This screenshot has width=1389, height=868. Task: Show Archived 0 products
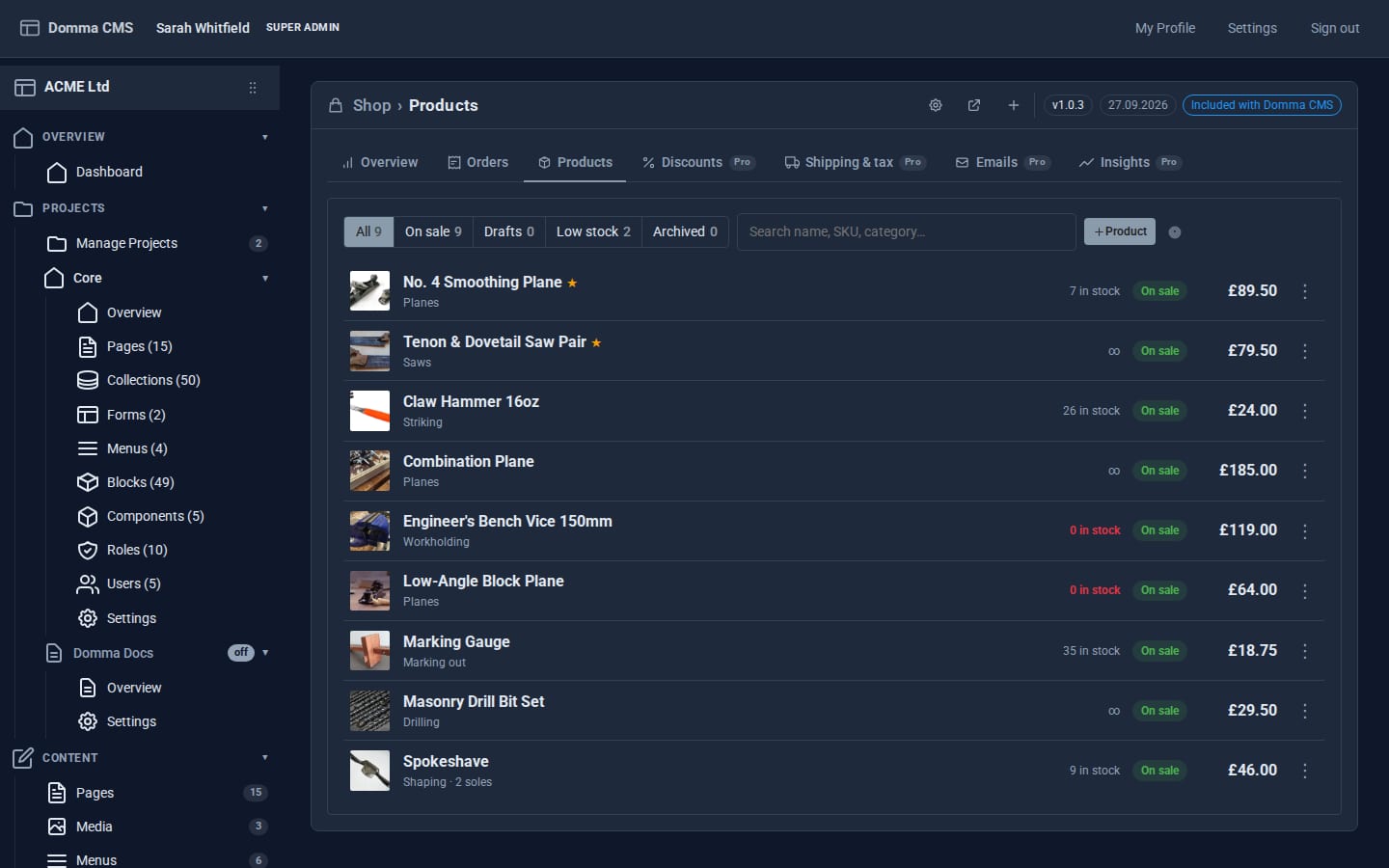[x=685, y=231]
